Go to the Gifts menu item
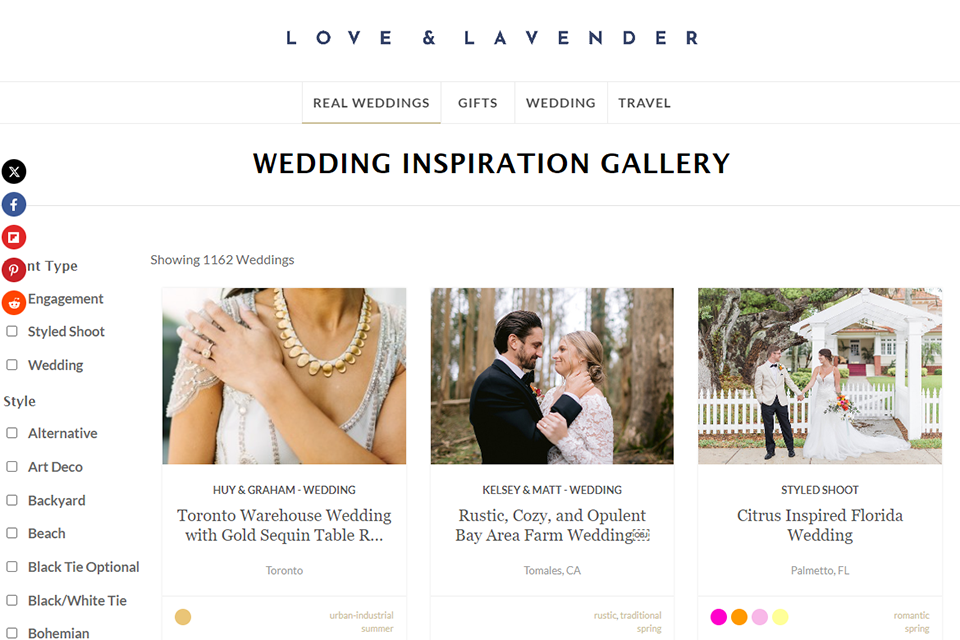The height and width of the screenshot is (640, 960). (x=478, y=103)
